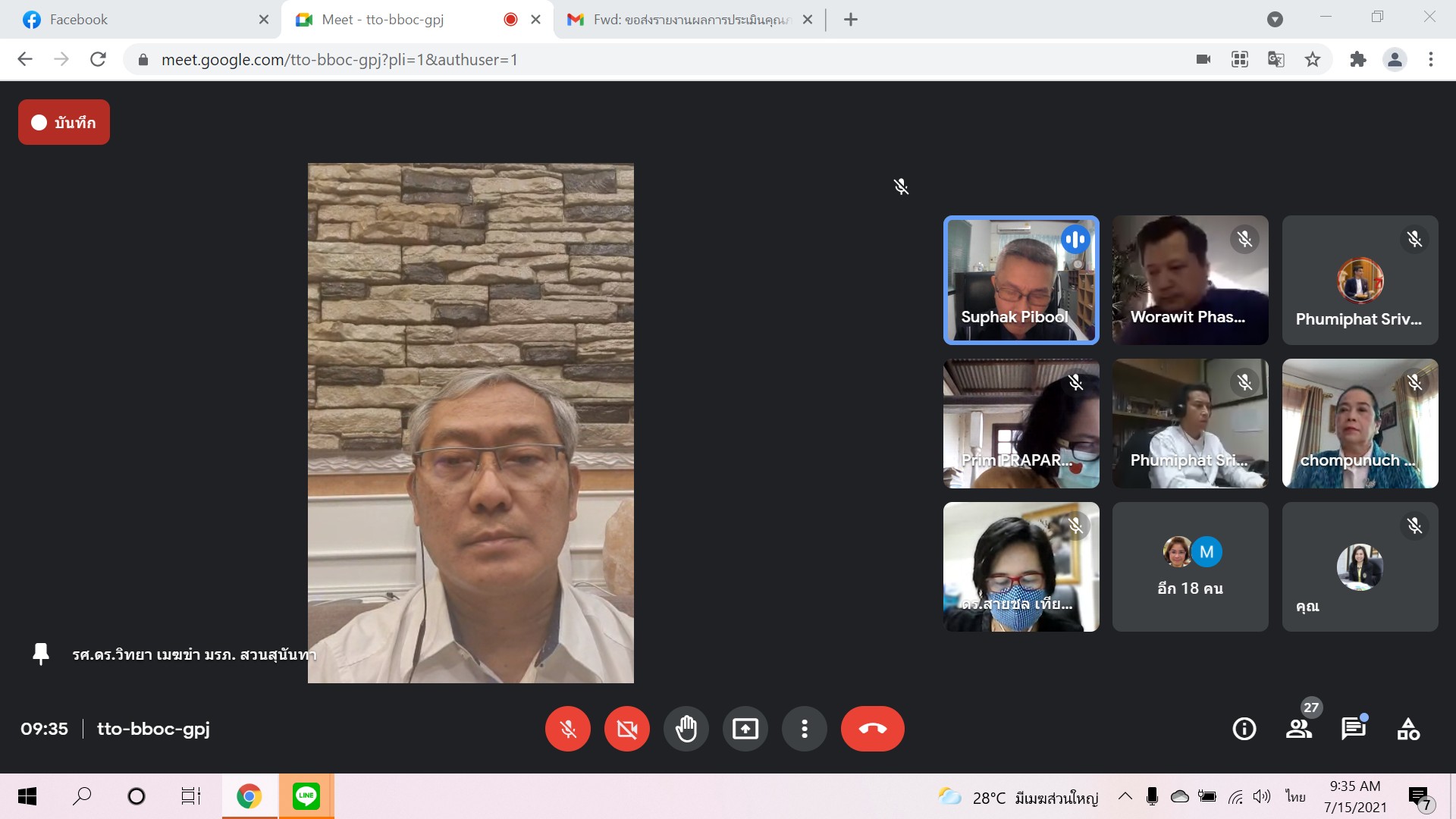
Task: Open the tile showing 18 other people
Action: (1190, 566)
